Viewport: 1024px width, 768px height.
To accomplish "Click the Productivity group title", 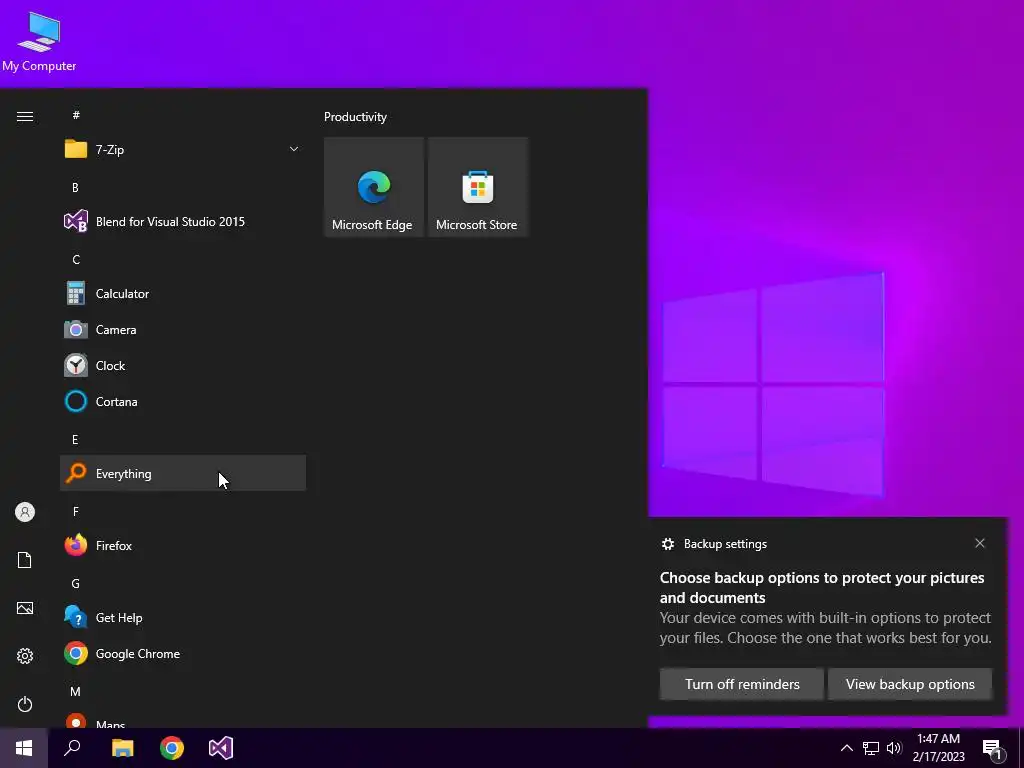I will (x=355, y=117).
